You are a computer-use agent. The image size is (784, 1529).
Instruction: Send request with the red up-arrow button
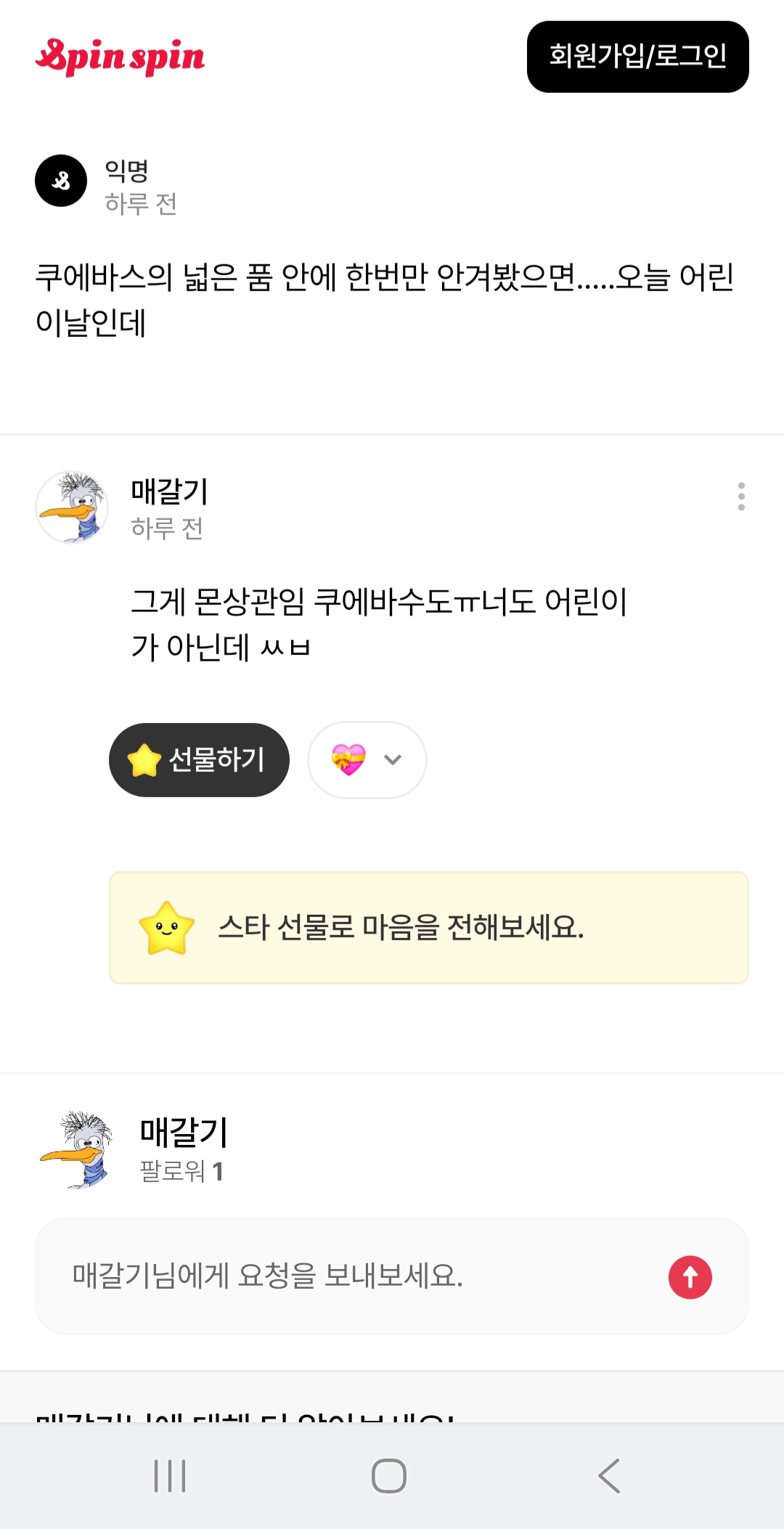pos(690,1277)
